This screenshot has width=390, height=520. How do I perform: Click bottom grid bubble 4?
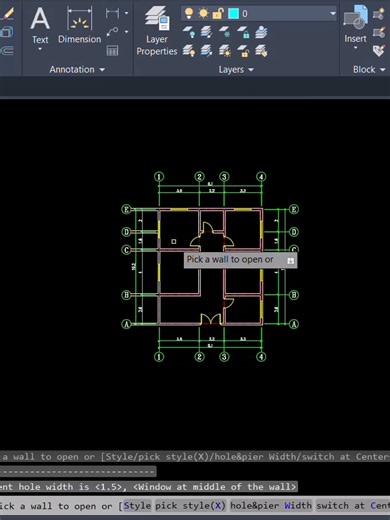(x=261, y=357)
